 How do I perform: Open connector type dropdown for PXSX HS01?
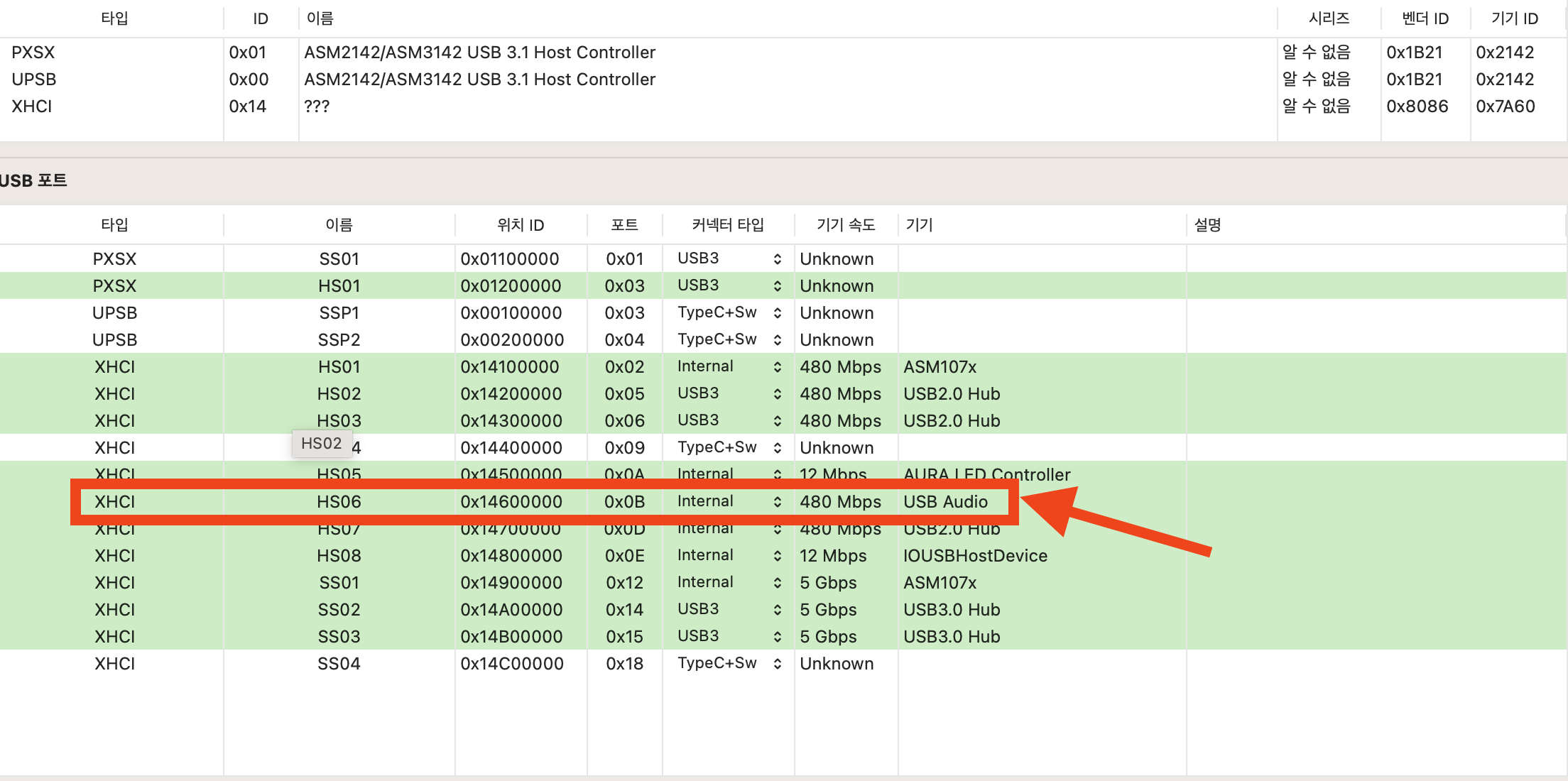point(729,285)
